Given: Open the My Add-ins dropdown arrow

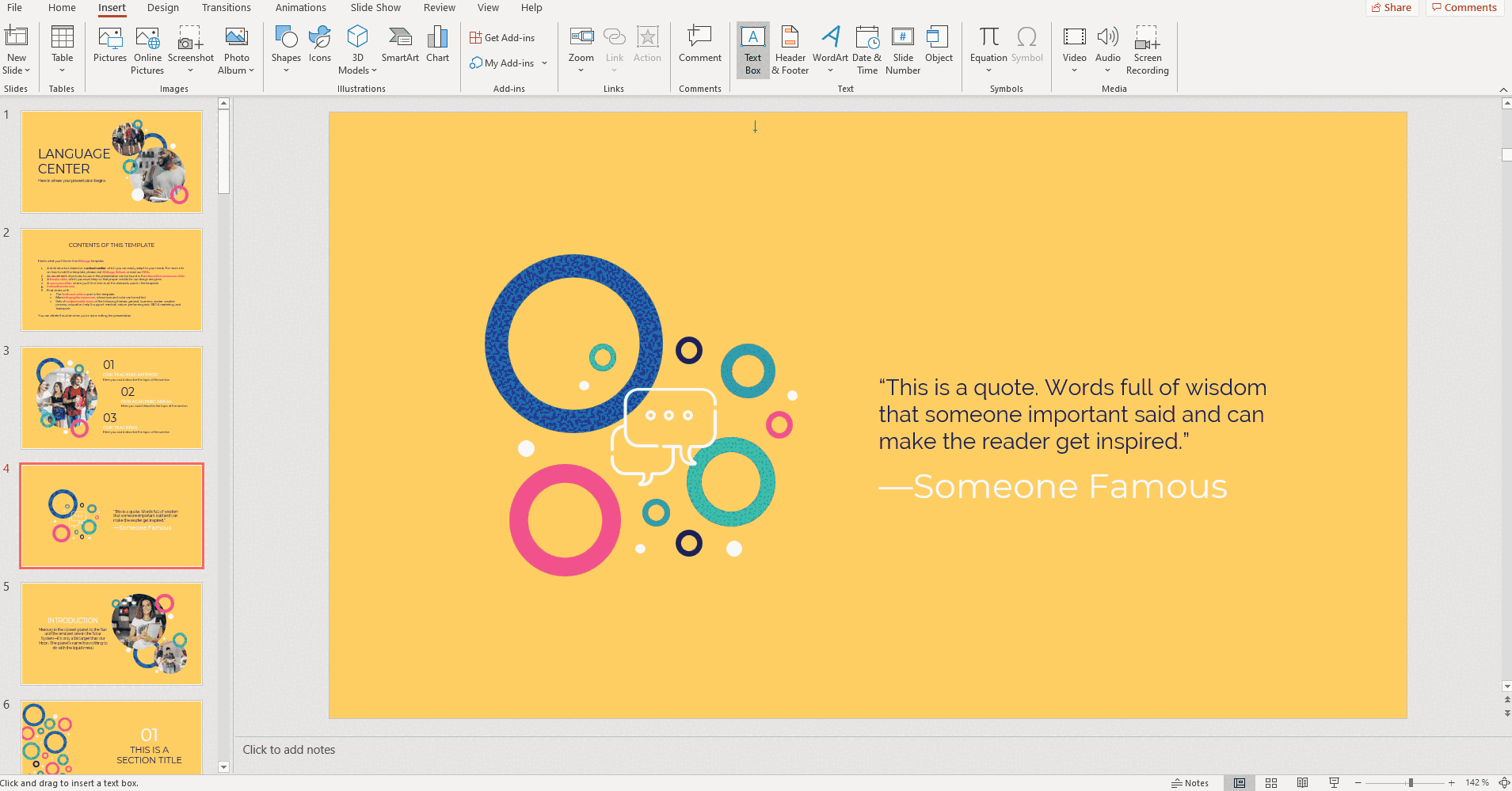Looking at the screenshot, I should (545, 63).
